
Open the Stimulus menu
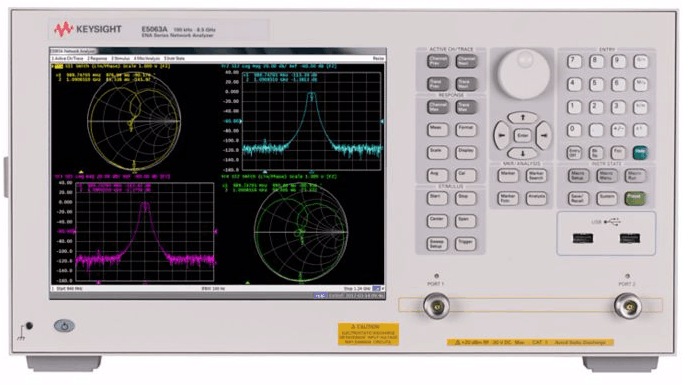click(121, 58)
